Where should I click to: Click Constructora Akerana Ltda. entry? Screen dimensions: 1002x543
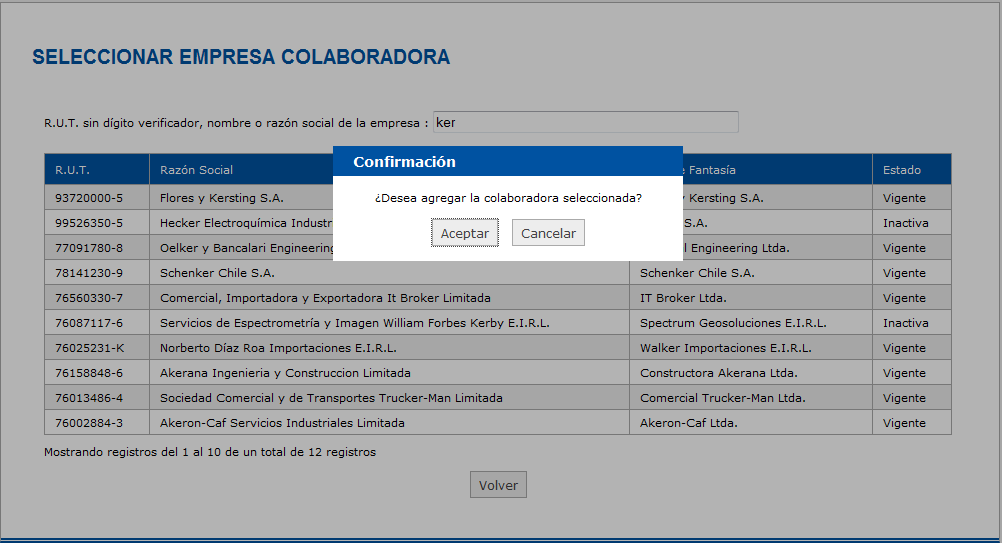click(x=718, y=373)
